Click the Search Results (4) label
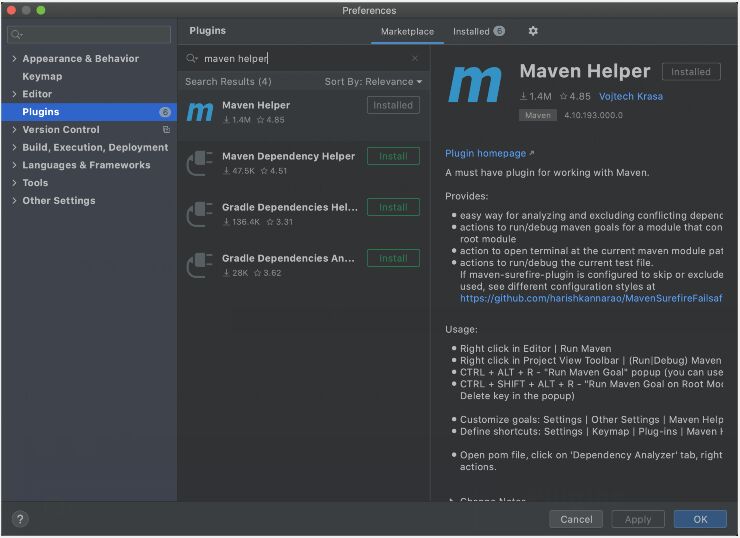740x538 pixels. coord(228,82)
